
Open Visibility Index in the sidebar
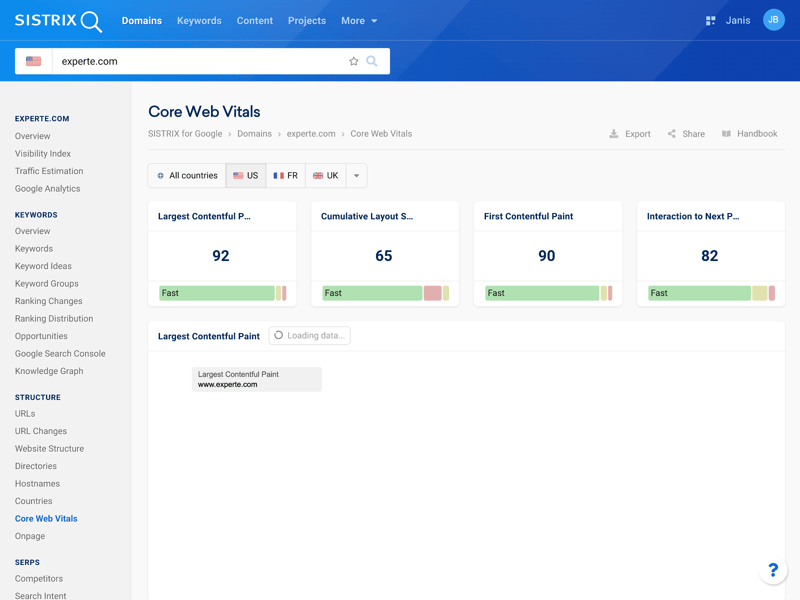click(x=43, y=154)
